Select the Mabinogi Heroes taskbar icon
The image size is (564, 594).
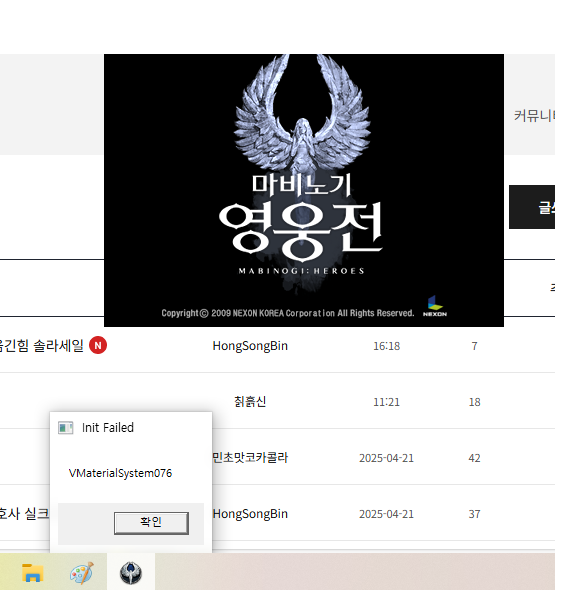[x=131, y=573]
